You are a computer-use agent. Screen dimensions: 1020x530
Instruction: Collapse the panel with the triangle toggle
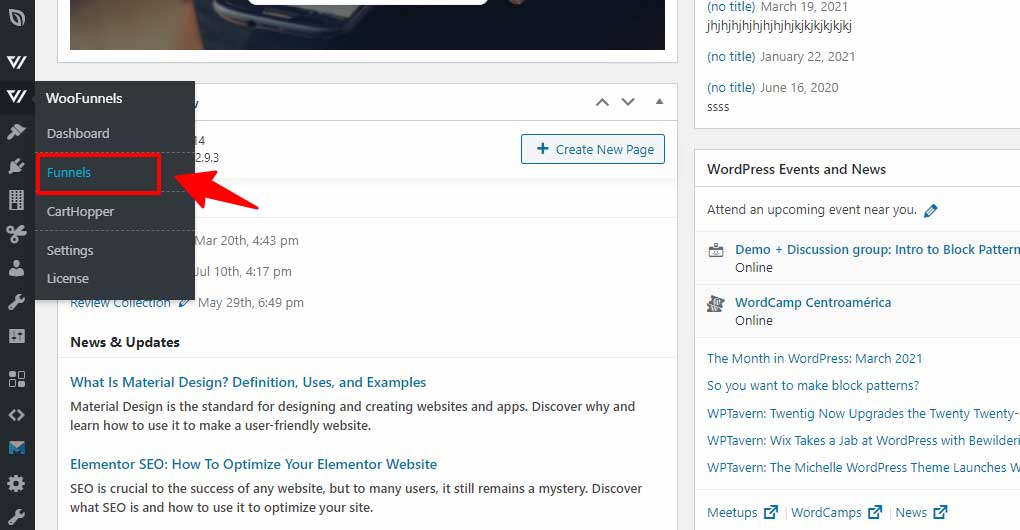(x=660, y=101)
